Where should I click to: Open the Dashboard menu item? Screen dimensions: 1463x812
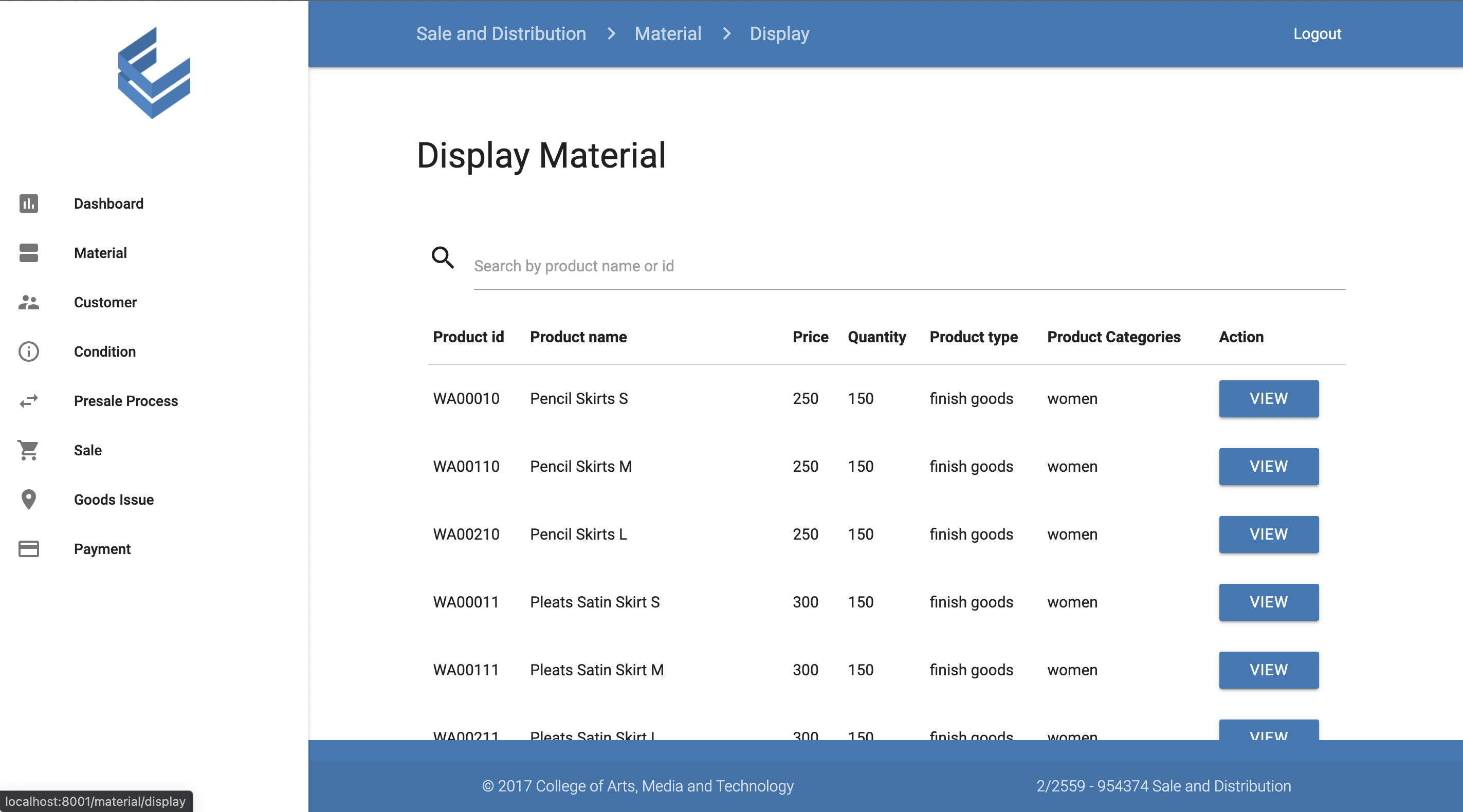(108, 204)
